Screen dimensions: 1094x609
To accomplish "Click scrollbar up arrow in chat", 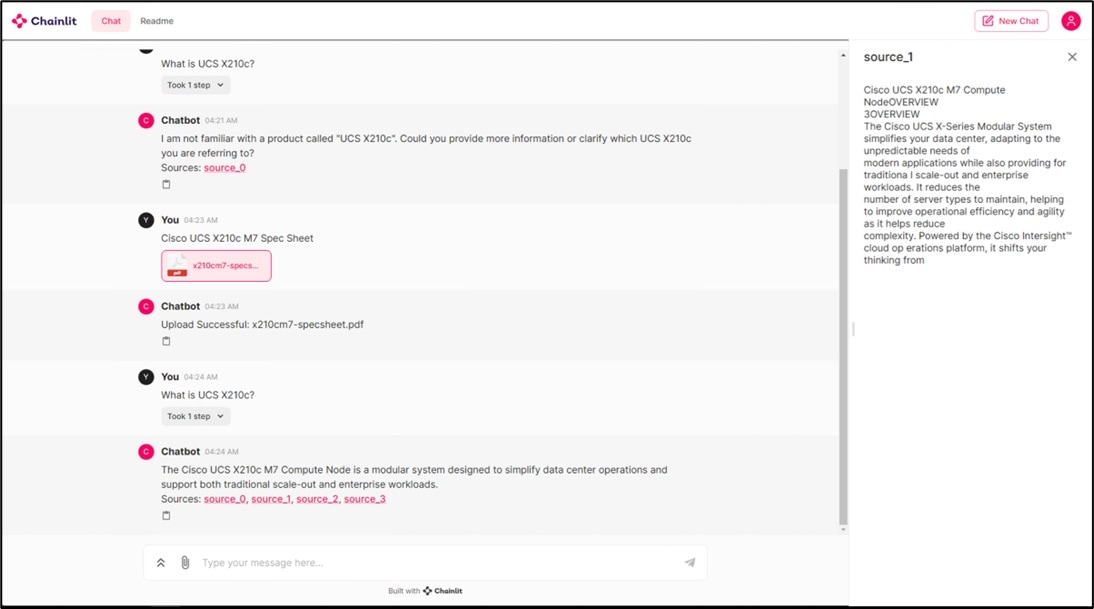I will click(843, 55).
